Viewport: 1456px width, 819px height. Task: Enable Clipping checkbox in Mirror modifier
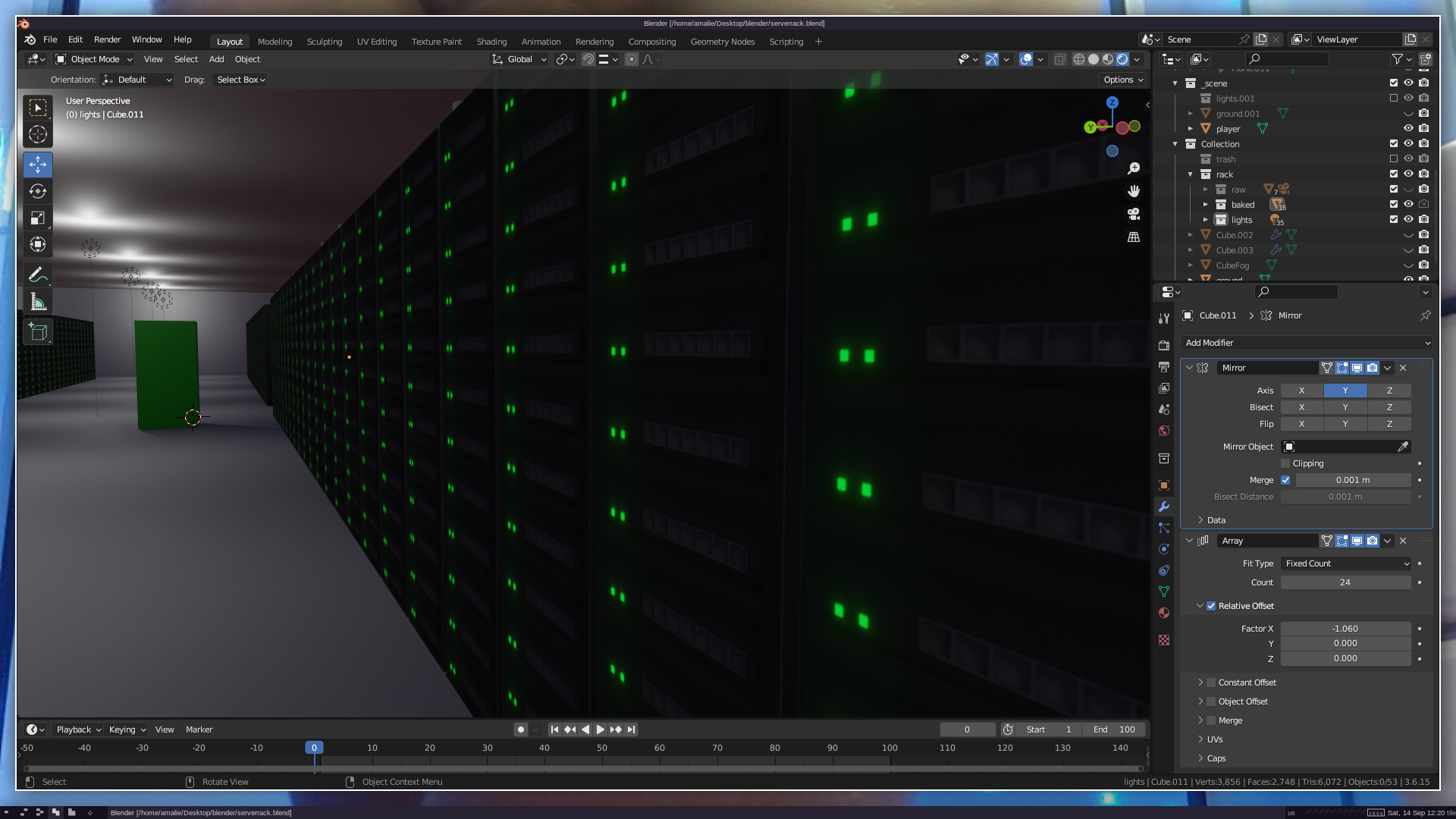pos(1285,463)
